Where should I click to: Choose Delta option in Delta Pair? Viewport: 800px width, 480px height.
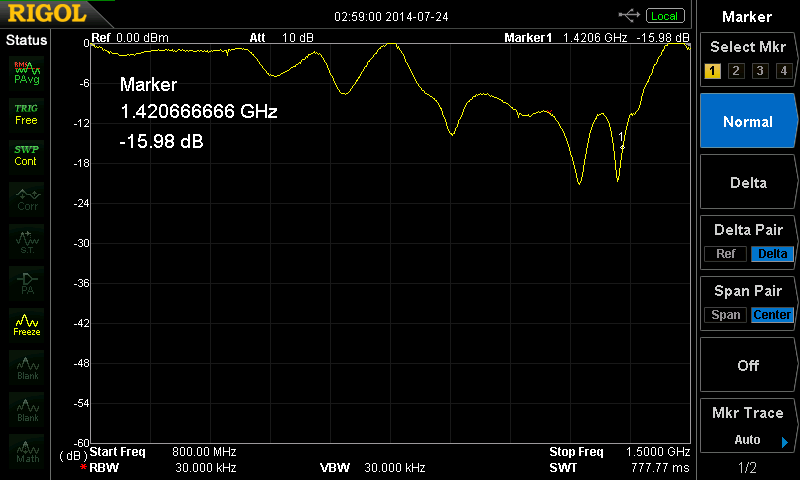coord(772,254)
